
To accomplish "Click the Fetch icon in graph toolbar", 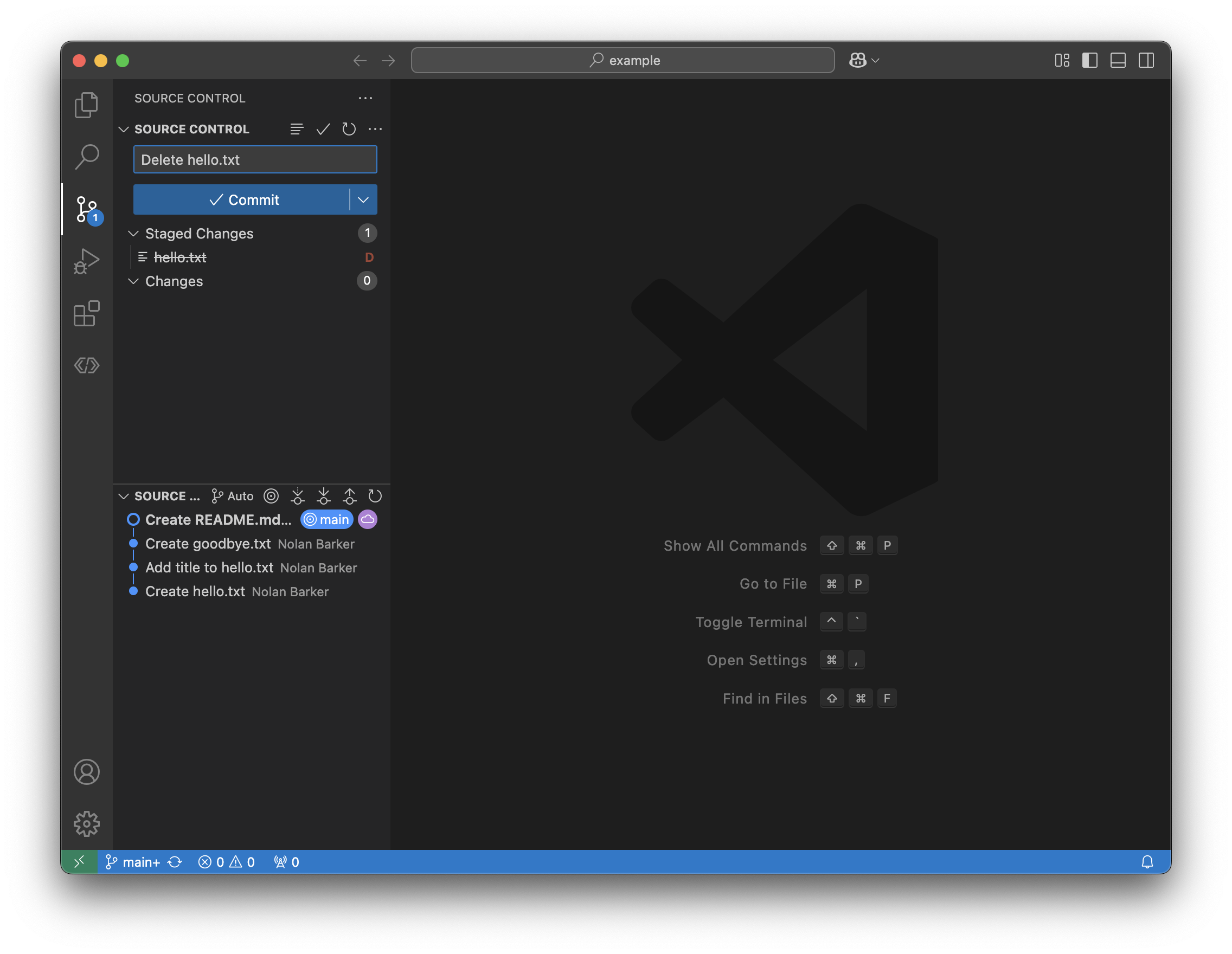I will point(297,496).
